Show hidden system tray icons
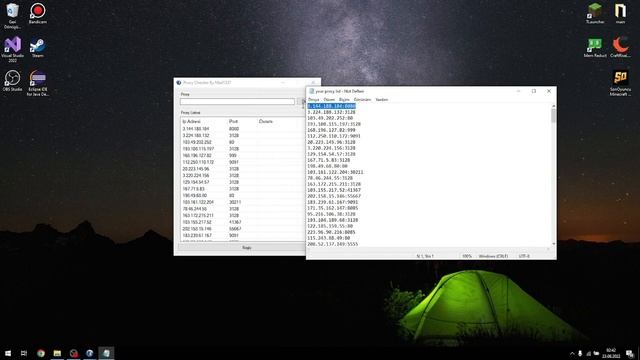The width and height of the screenshot is (640, 360). coord(572,353)
